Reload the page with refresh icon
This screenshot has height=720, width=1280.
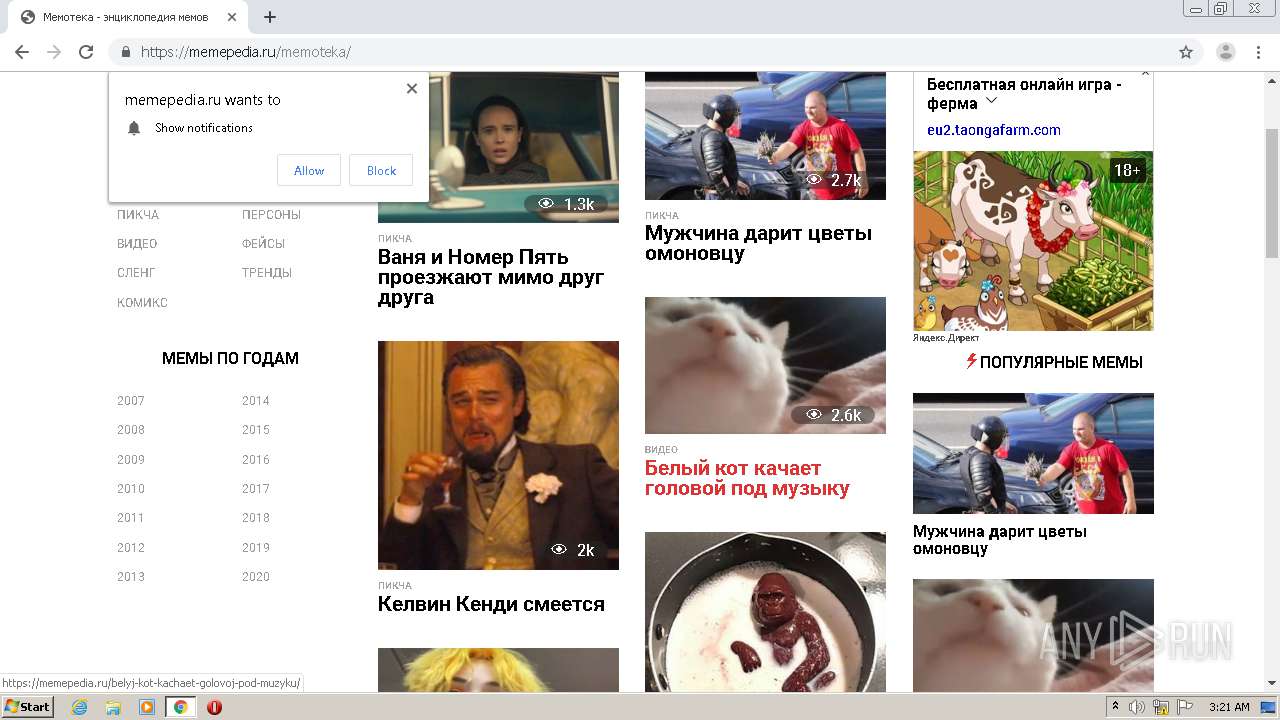click(86, 52)
